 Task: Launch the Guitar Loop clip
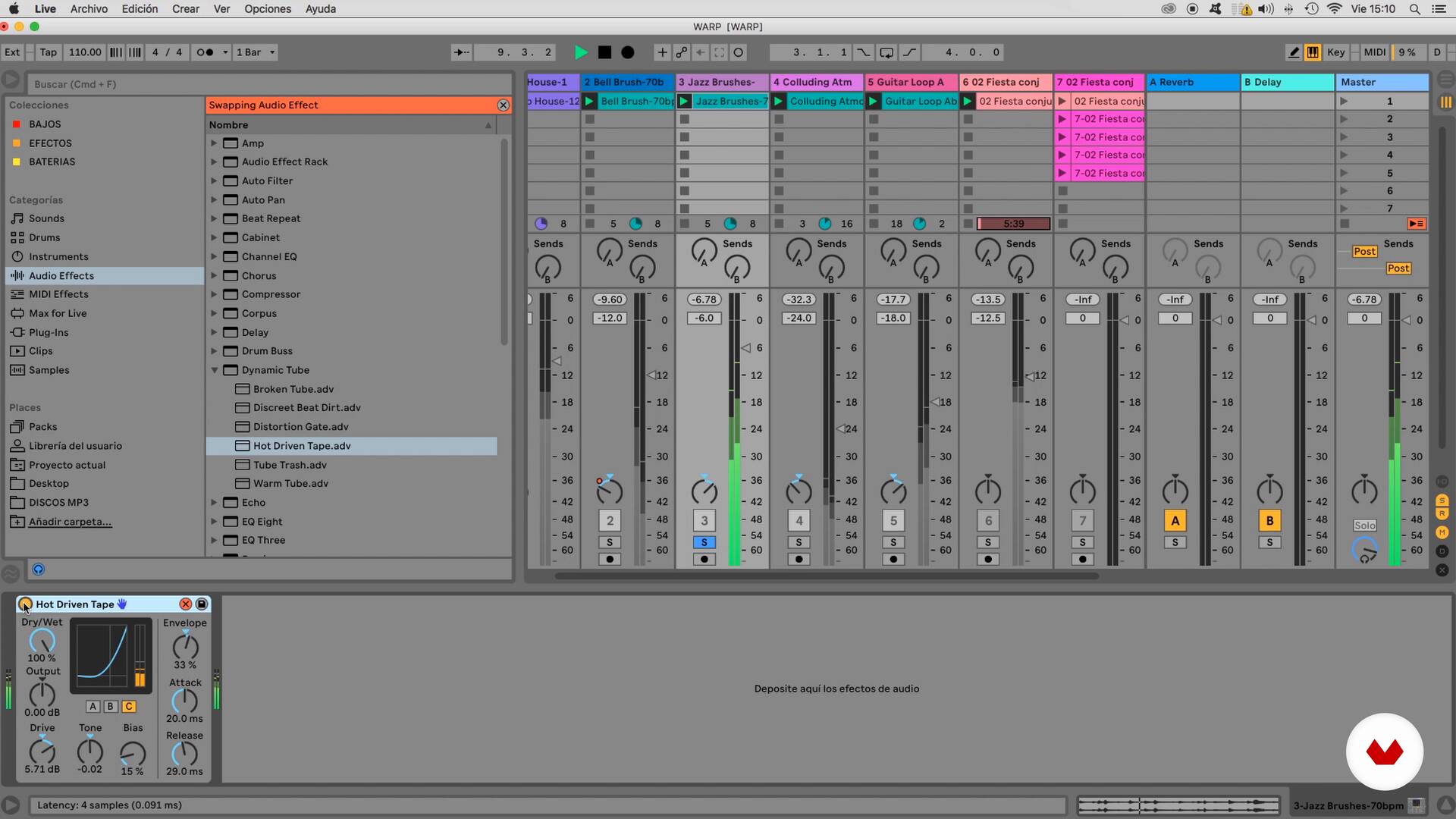pyautogui.click(x=874, y=101)
